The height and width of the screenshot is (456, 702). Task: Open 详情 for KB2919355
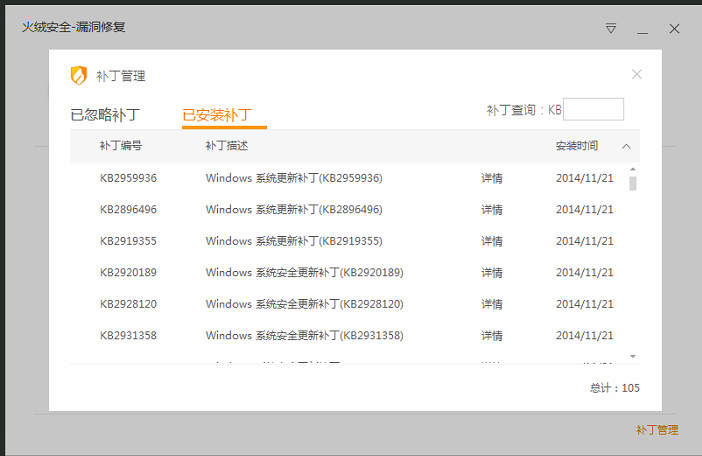492,241
